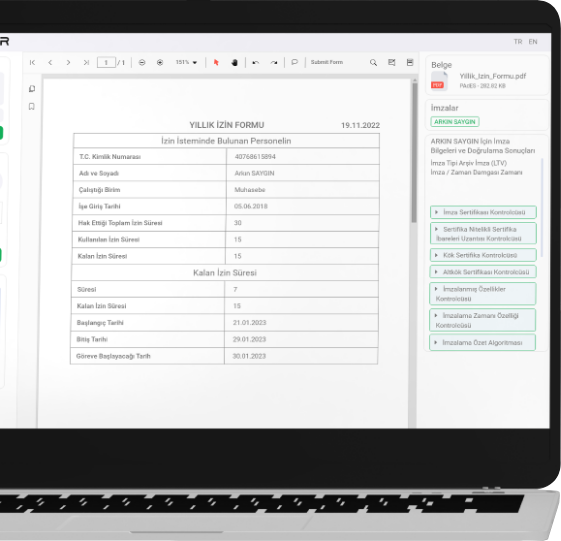This screenshot has height=541, width=561.
Task: Activate the hand pan tool
Action: tap(234, 63)
